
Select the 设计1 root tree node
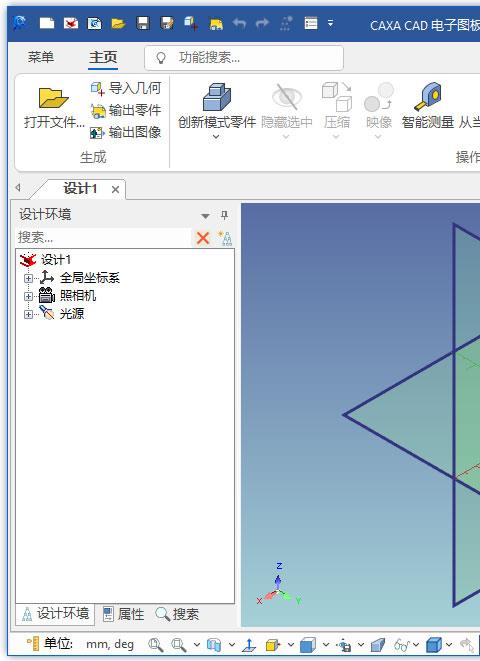point(56,259)
